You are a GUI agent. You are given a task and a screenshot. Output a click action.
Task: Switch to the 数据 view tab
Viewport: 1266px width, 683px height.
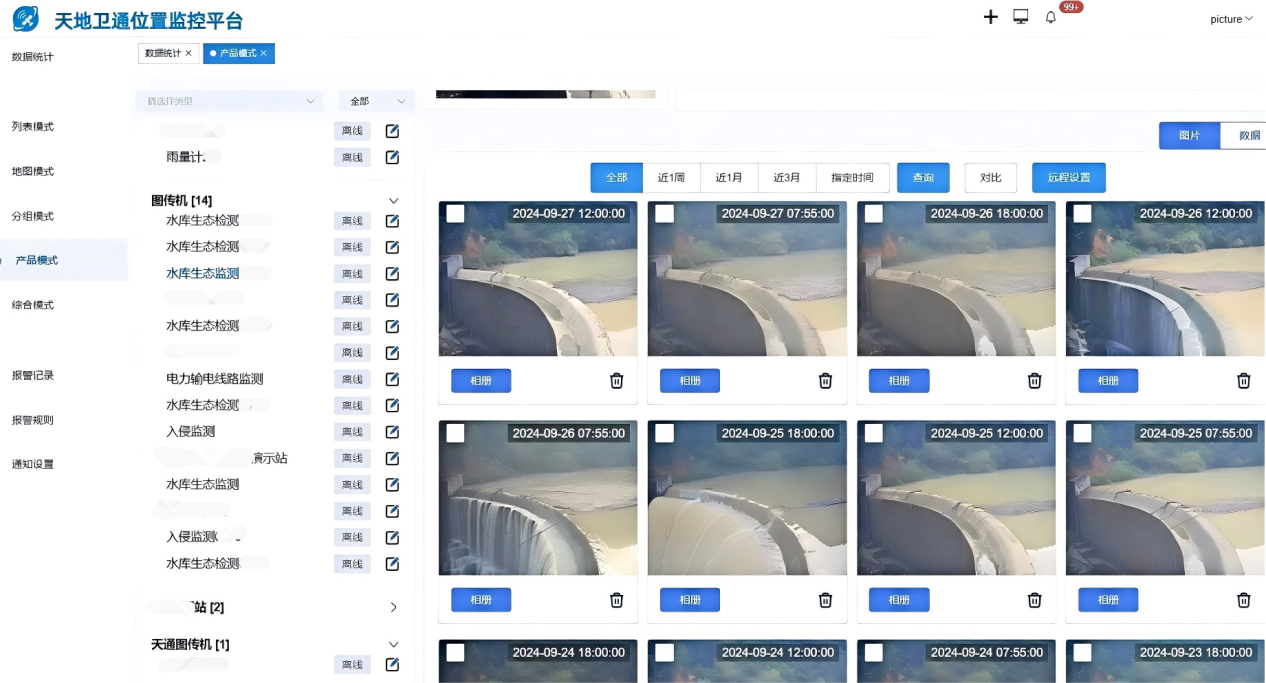[1244, 135]
